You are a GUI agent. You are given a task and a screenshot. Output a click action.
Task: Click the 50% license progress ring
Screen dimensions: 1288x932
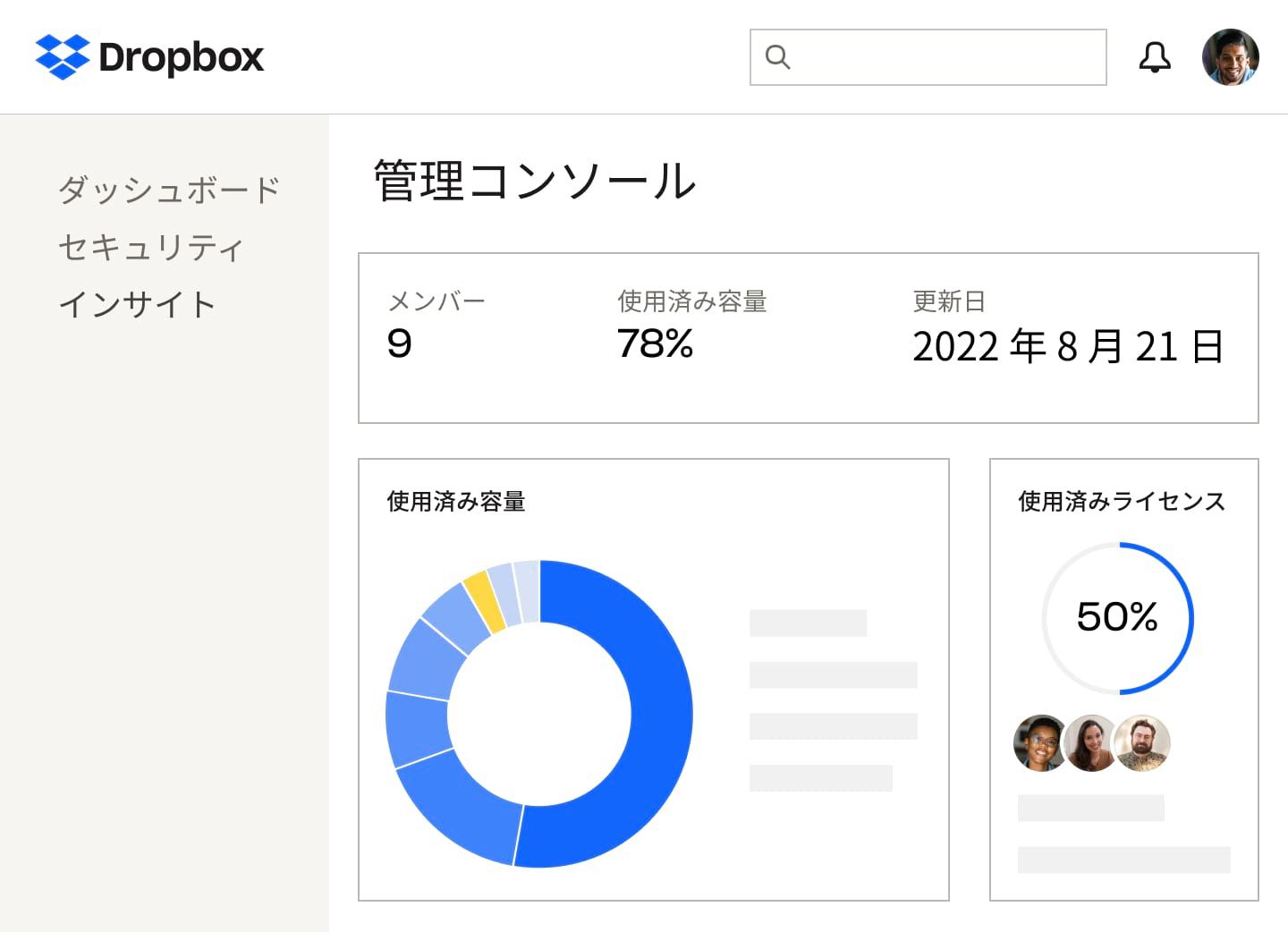point(1117,616)
